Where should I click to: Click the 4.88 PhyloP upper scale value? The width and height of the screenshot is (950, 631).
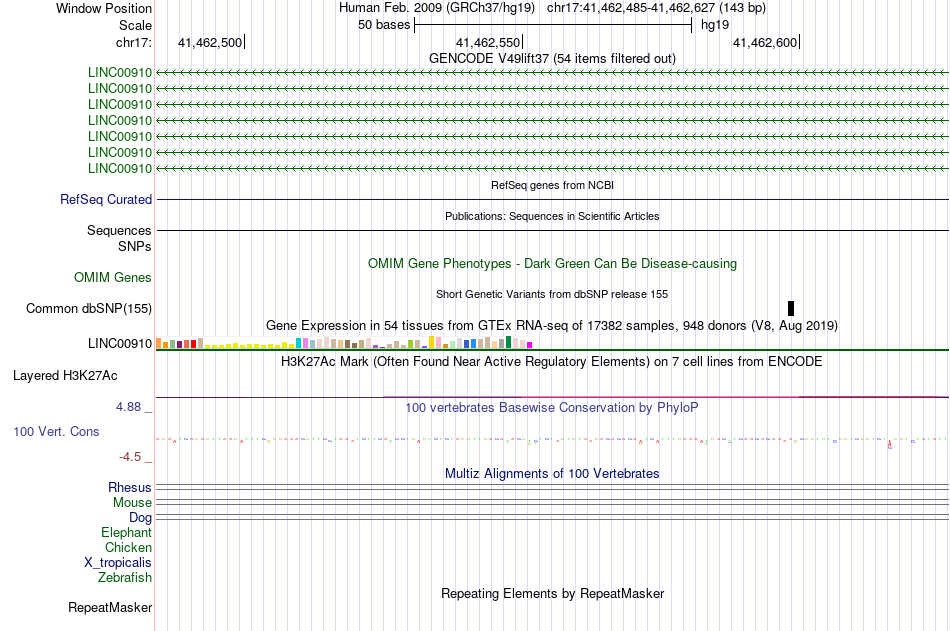tap(129, 407)
